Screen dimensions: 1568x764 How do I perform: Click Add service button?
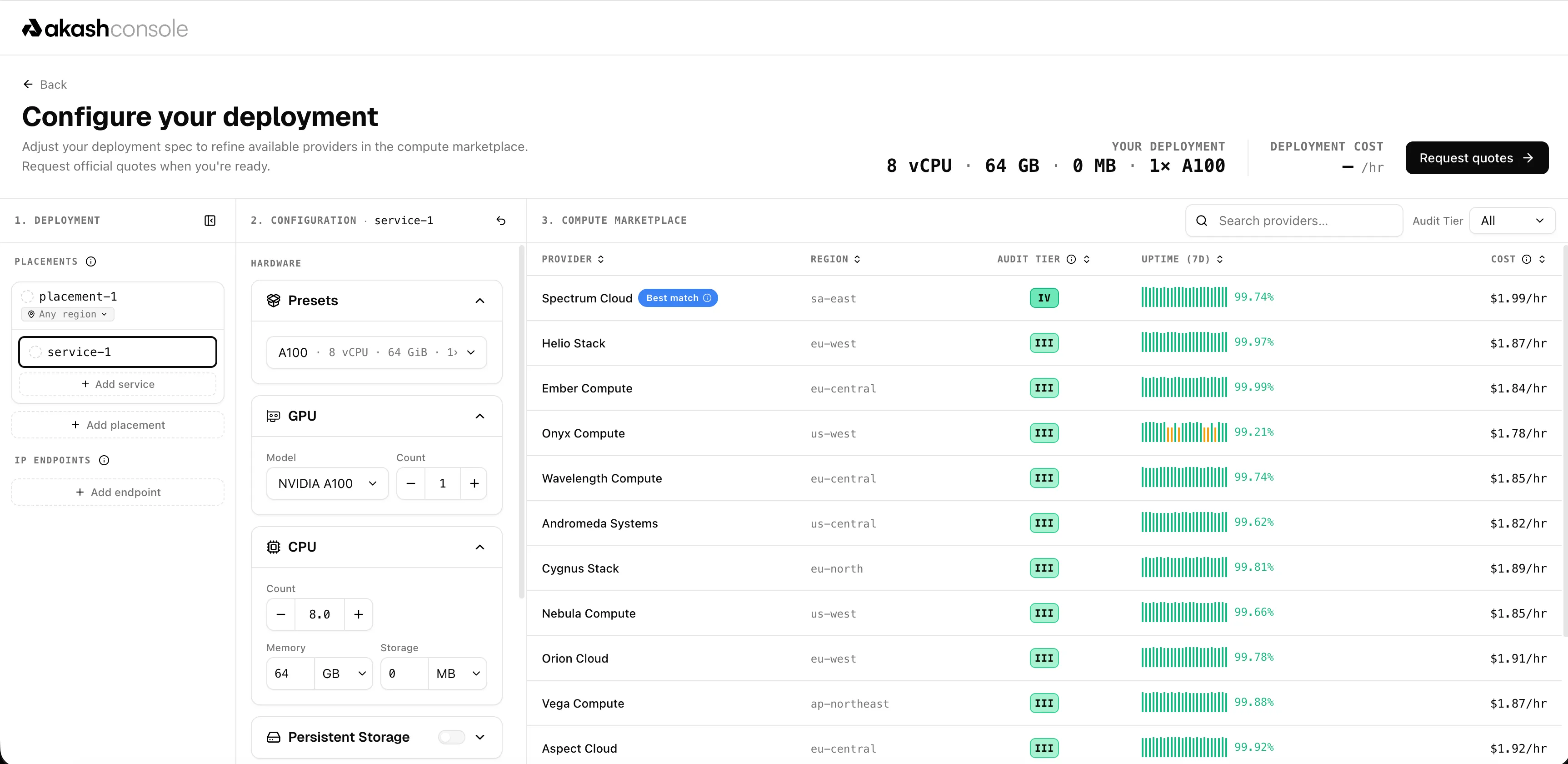tap(117, 384)
